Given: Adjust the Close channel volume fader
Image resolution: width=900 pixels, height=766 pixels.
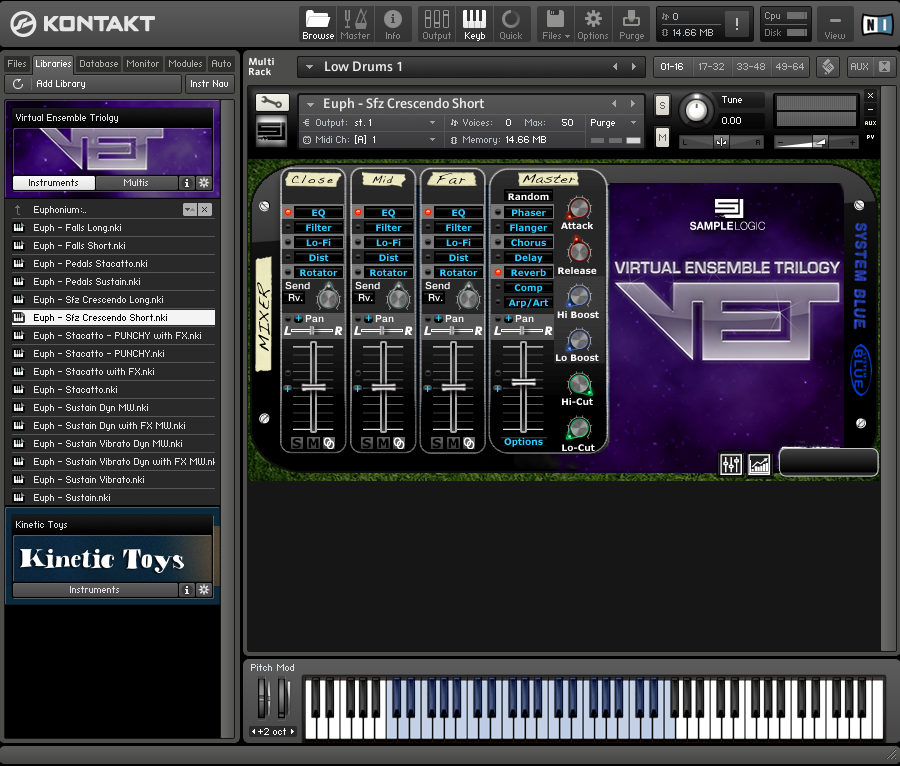Looking at the screenshot, I should point(313,388).
